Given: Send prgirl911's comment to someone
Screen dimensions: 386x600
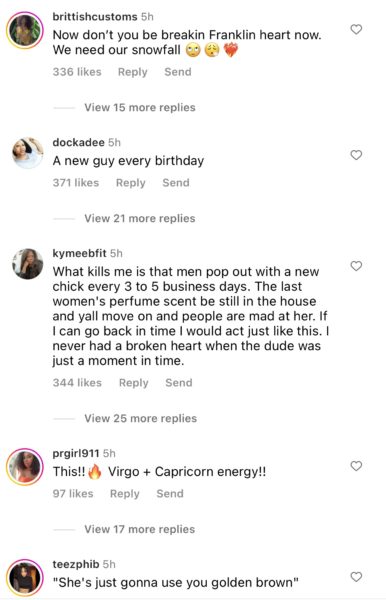Looking at the screenshot, I should click(170, 494).
